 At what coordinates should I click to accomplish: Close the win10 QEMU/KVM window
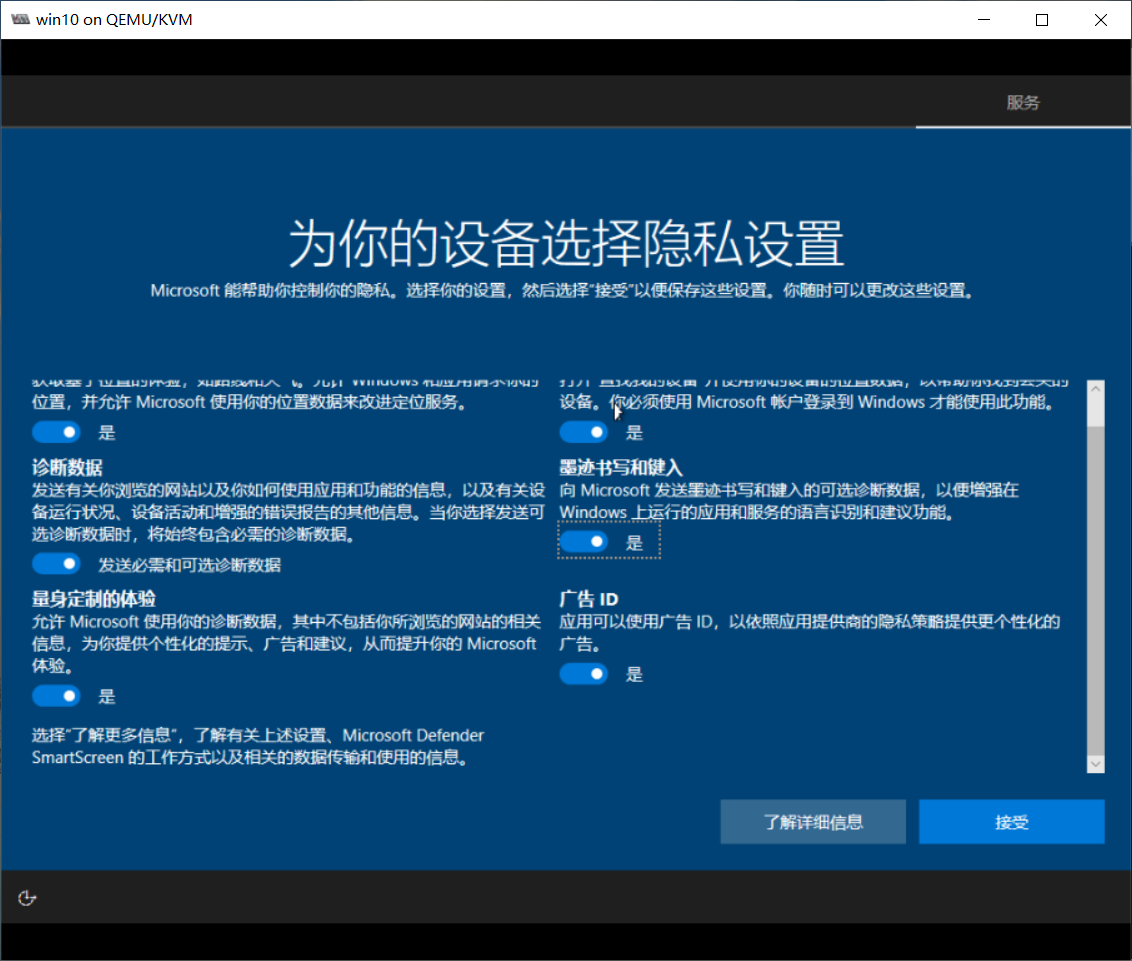(1100, 19)
